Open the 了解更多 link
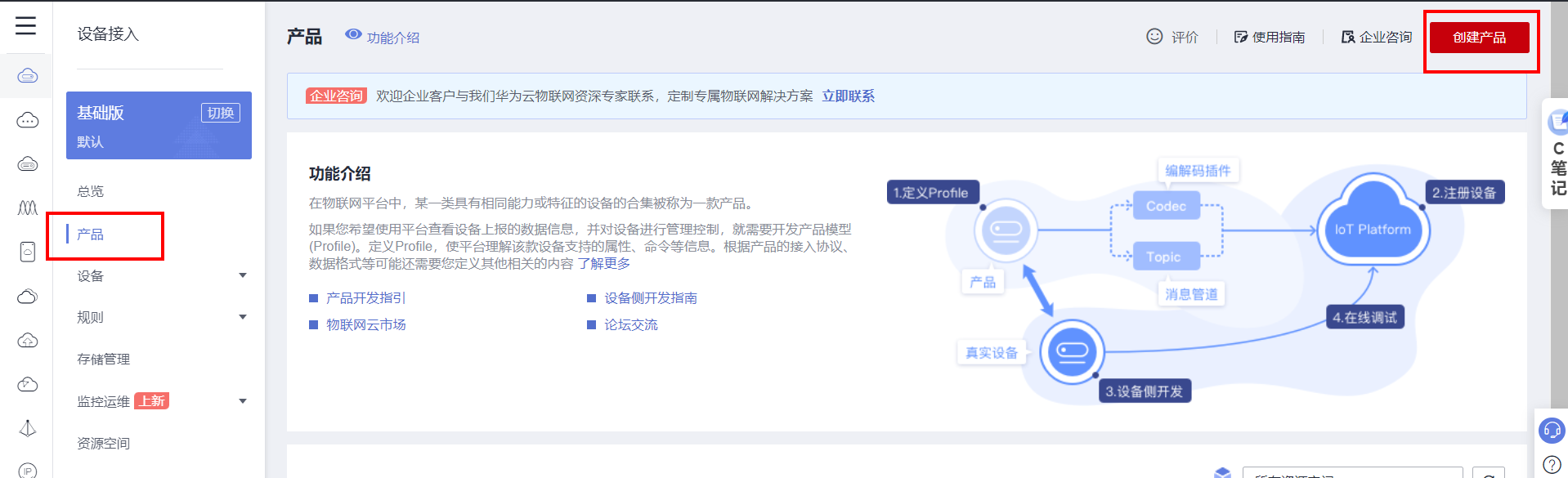The height and width of the screenshot is (478, 1568). (604, 263)
